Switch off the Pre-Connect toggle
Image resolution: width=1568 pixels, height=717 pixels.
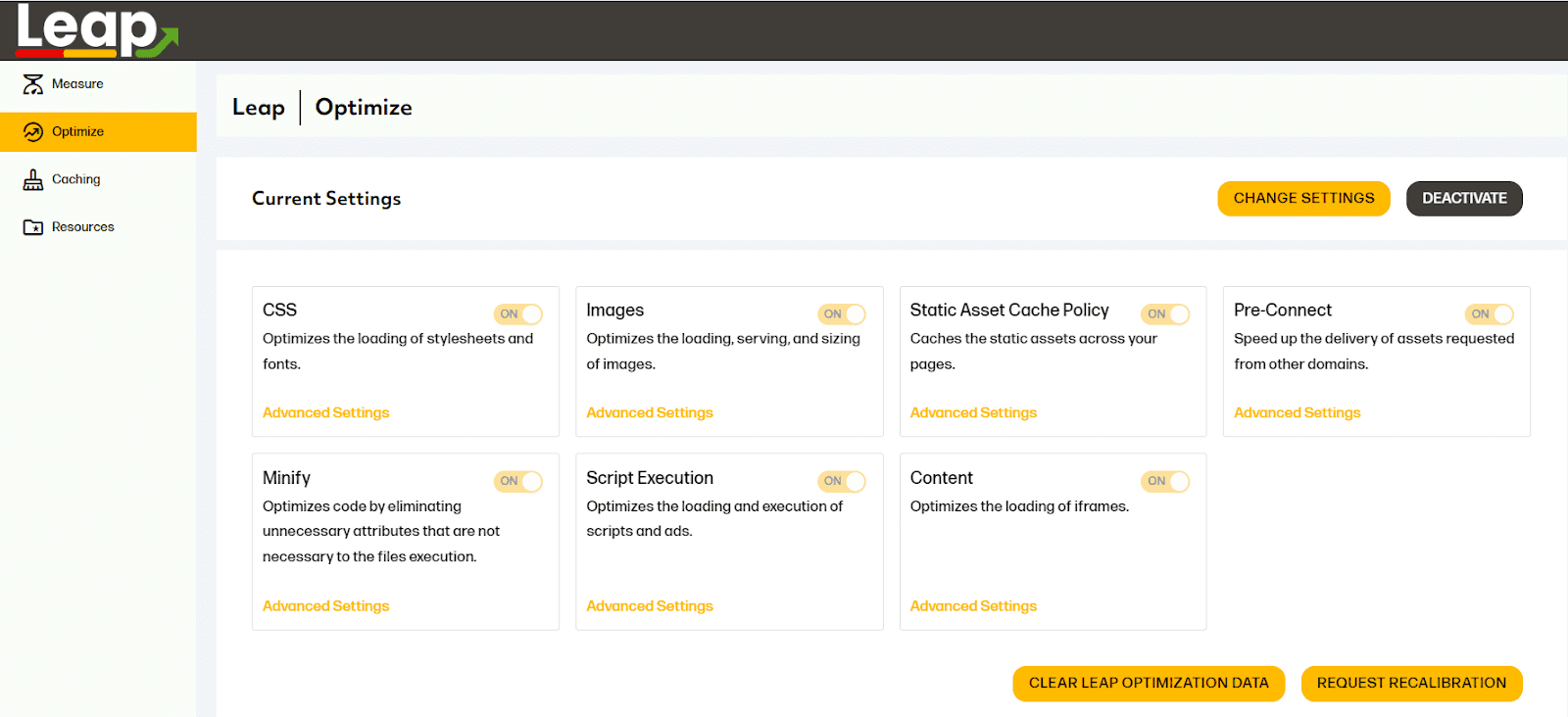pyautogui.click(x=1490, y=314)
